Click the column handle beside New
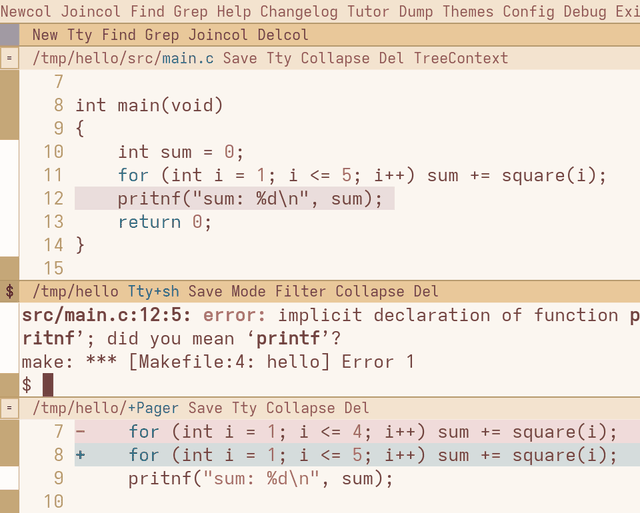640x513 pixels. click(x=9, y=35)
